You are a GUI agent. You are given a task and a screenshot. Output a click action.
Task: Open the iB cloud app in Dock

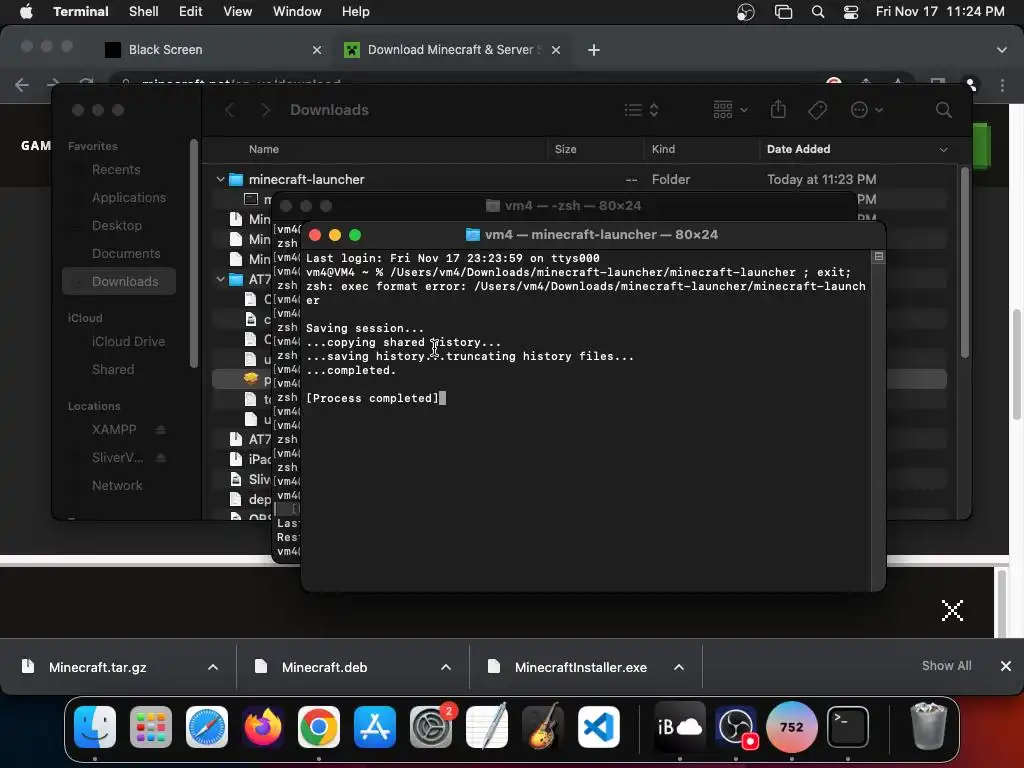point(680,727)
